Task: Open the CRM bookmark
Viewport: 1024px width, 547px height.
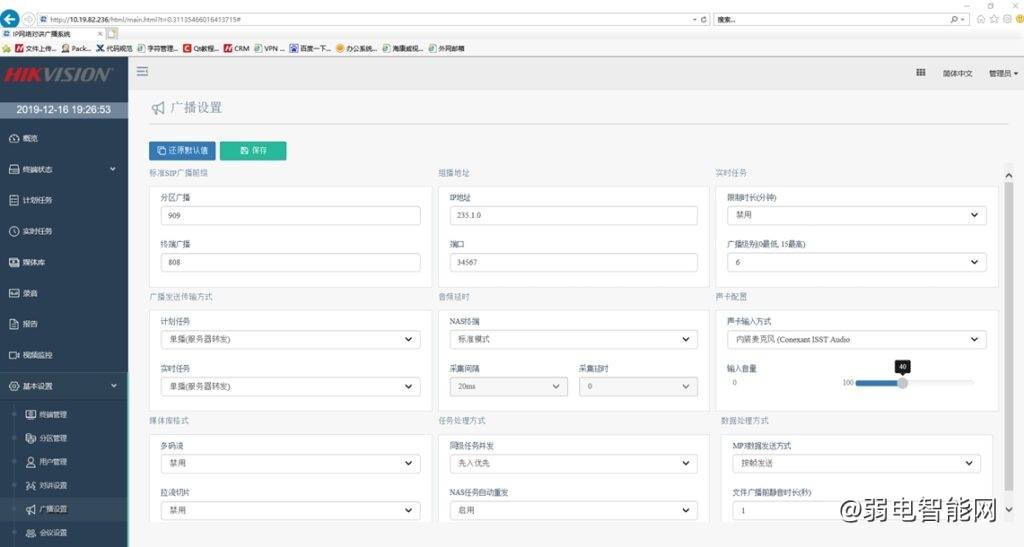Action: (x=236, y=48)
